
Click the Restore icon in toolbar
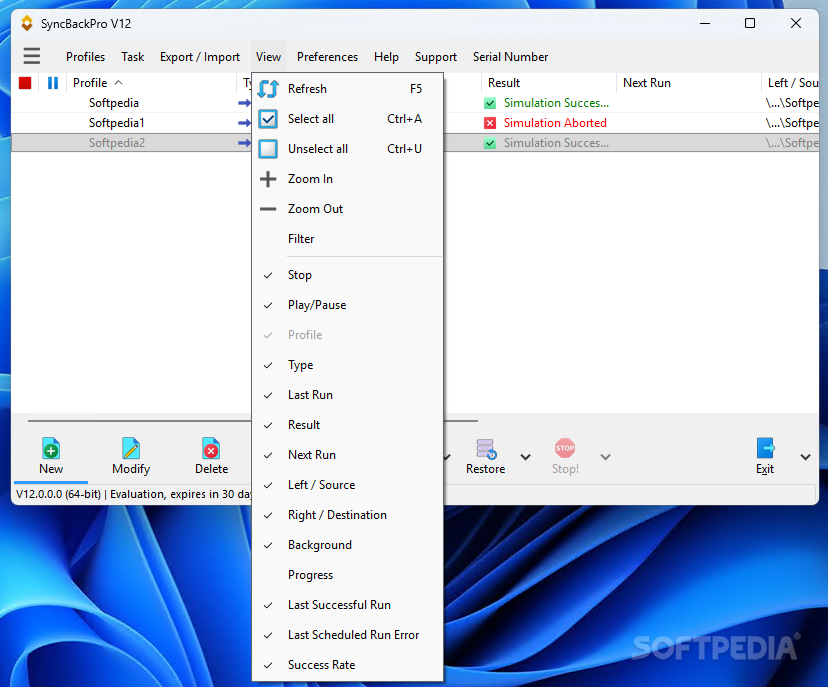coord(485,449)
